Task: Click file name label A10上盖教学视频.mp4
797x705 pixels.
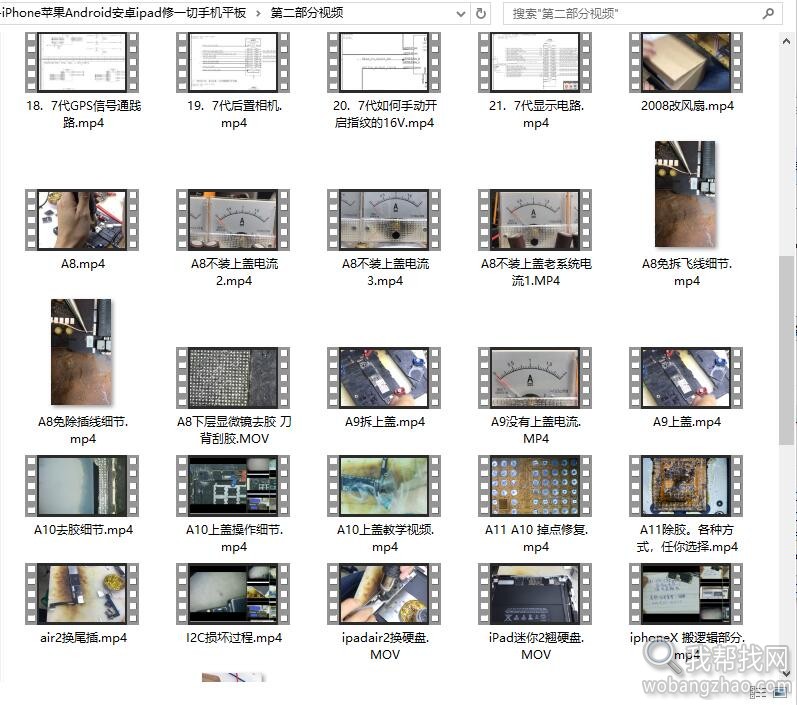Action: coord(385,538)
